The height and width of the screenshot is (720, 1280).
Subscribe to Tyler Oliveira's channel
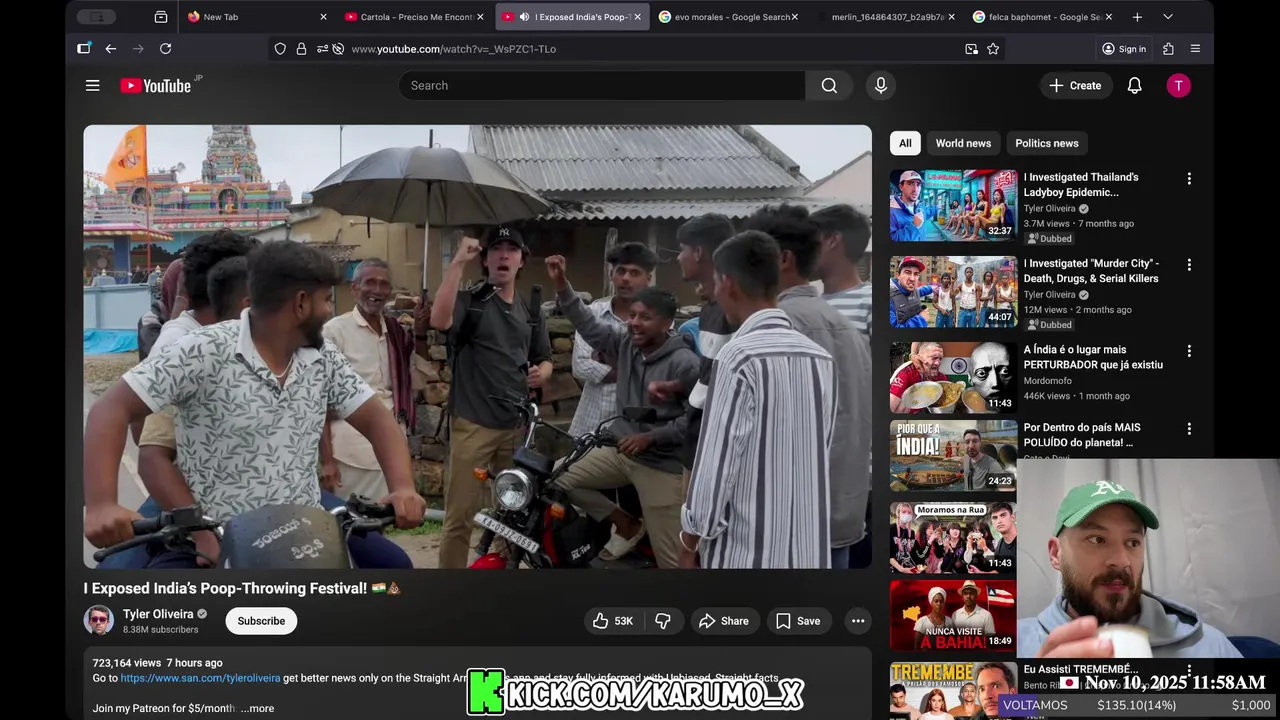pyautogui.click(x=261, y=621)
